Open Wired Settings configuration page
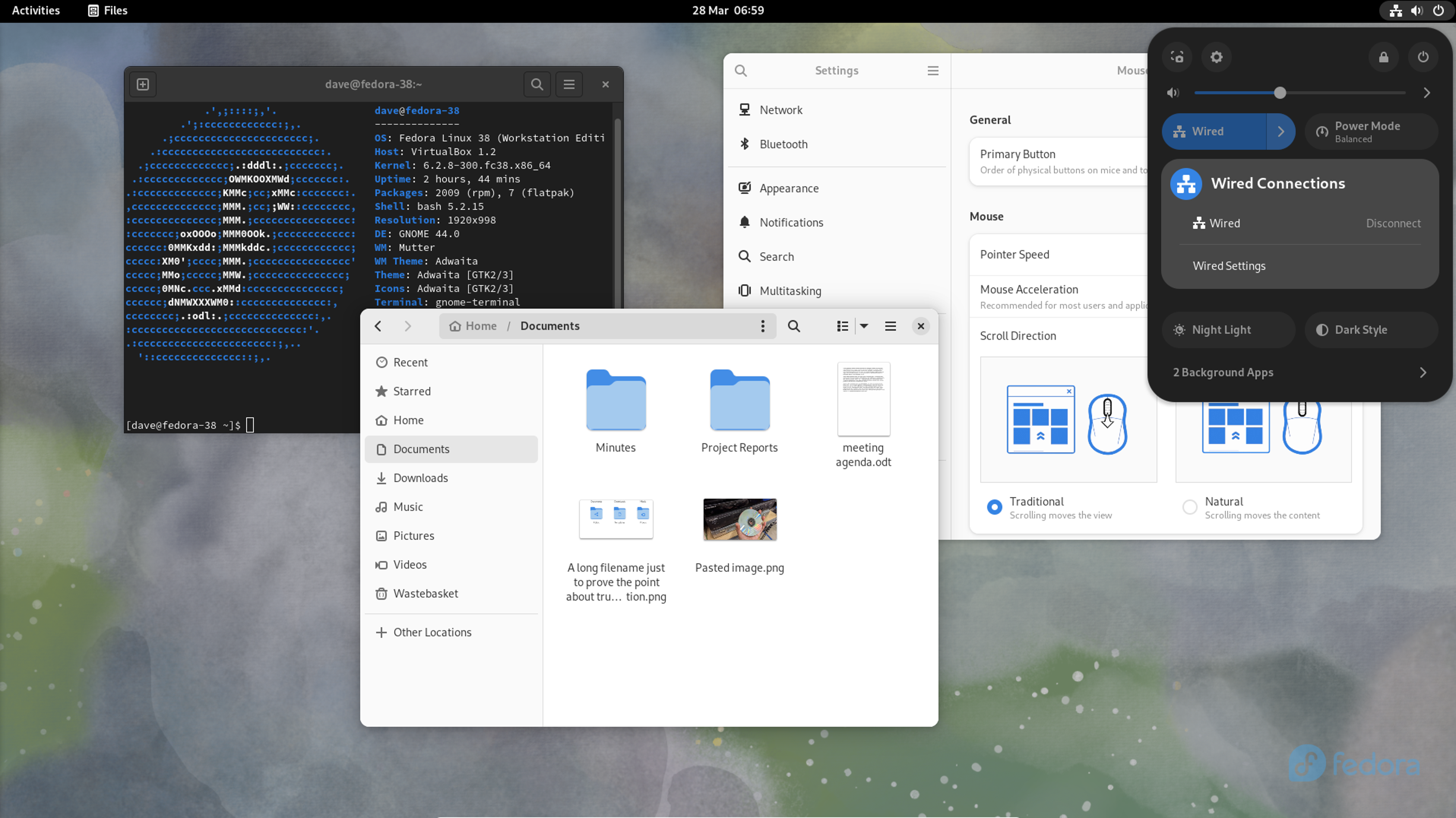The width and height of the screenshot is (1456, 818). (1229, 265)
